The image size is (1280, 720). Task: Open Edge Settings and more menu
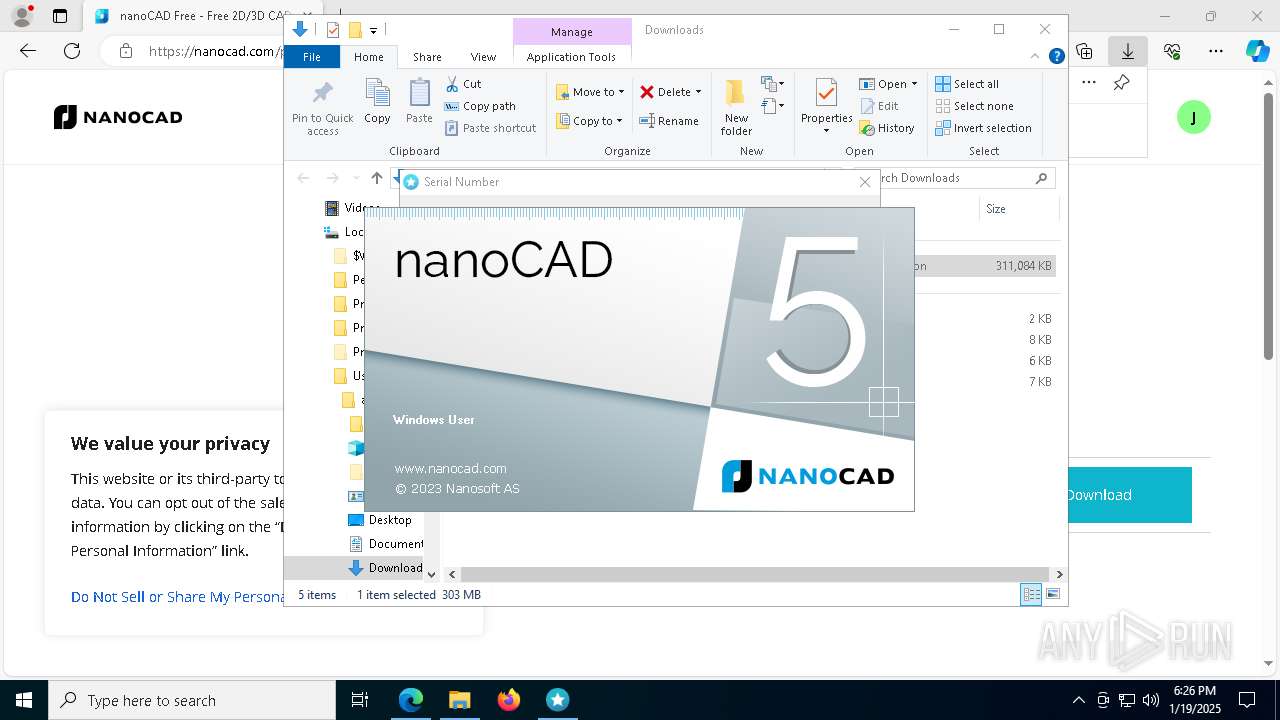[x=1216, y=51]
